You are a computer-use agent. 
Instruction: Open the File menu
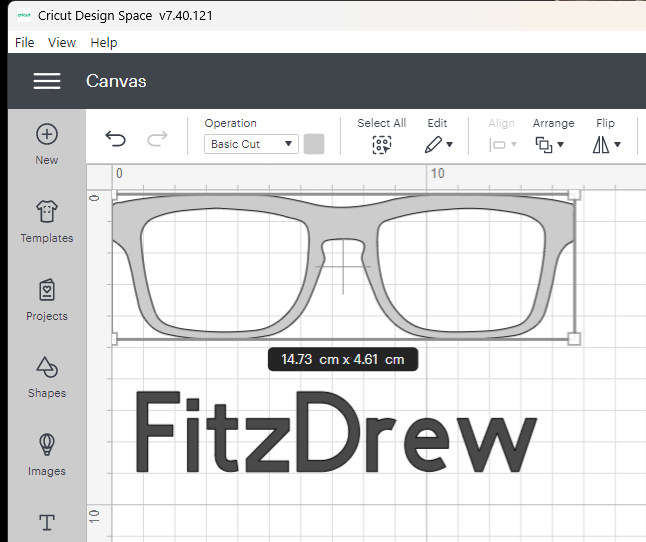(25, 42)
